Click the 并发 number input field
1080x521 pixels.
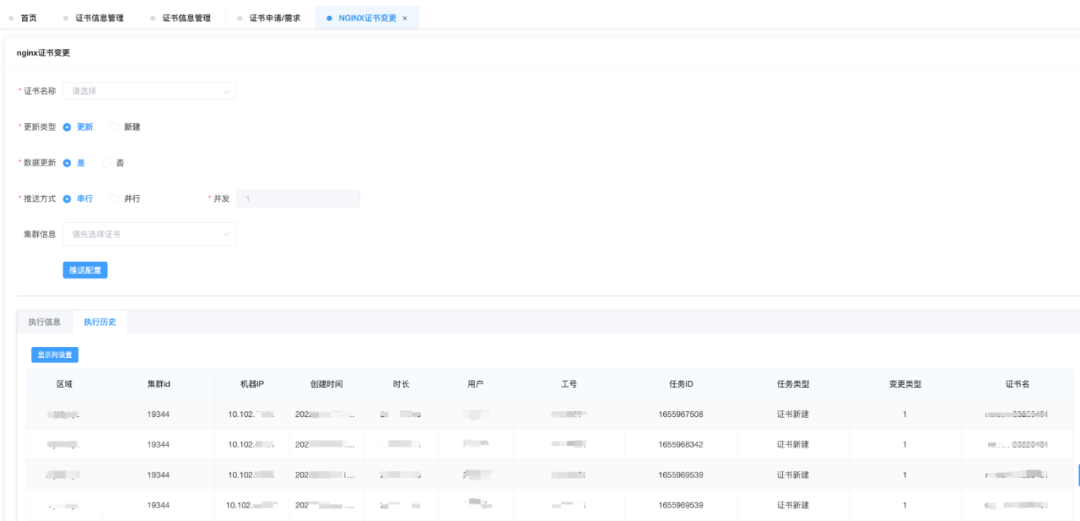tap(298, 198)
